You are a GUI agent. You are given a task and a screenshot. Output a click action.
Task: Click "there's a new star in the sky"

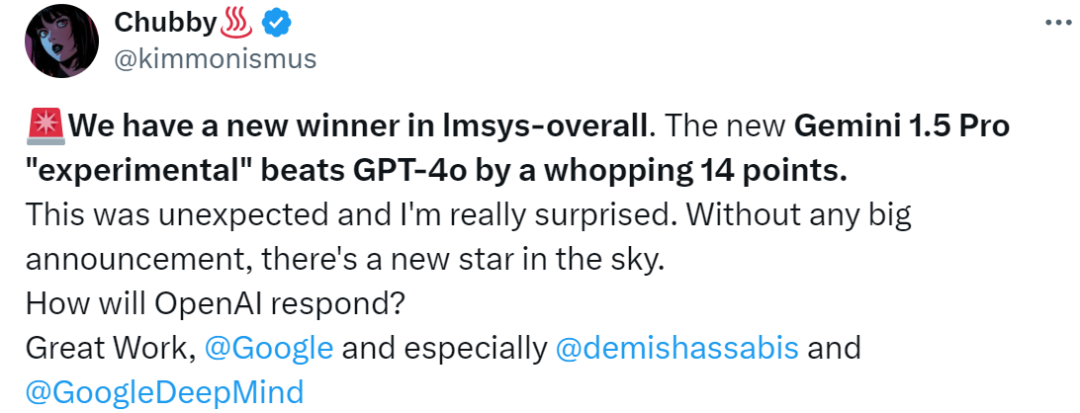tap(463, 258)
